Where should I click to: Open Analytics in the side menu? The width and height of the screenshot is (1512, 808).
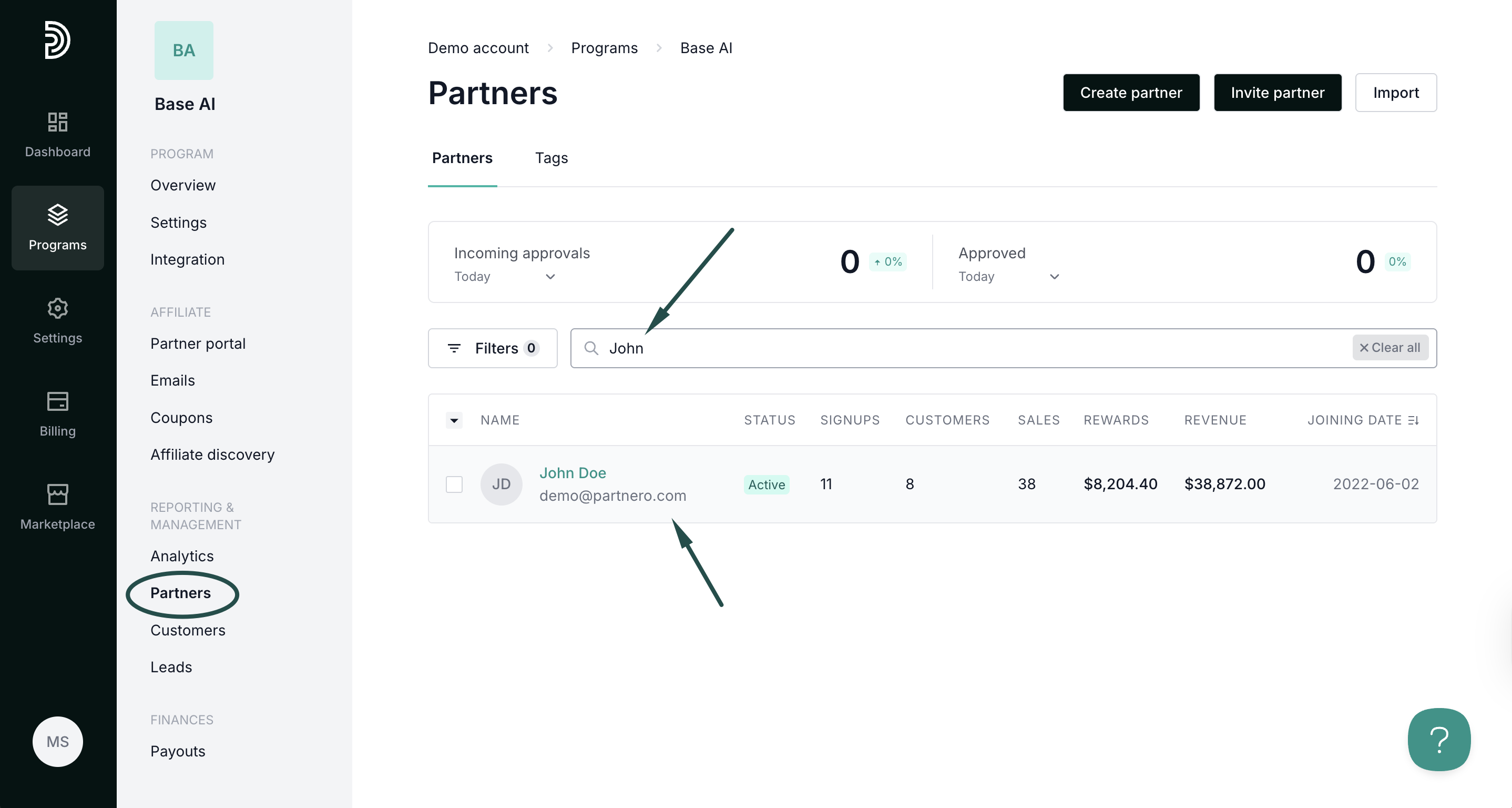(x=182, y=556)
